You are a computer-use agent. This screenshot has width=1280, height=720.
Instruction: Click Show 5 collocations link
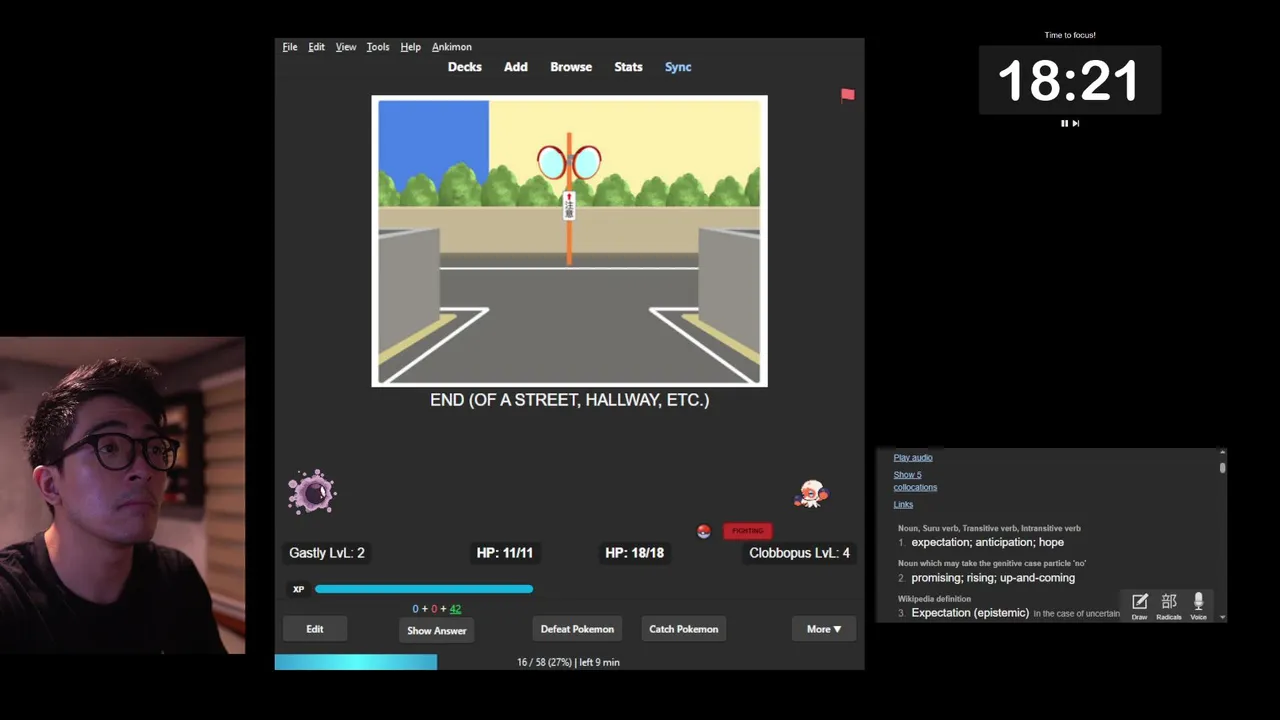click(915, 481)
